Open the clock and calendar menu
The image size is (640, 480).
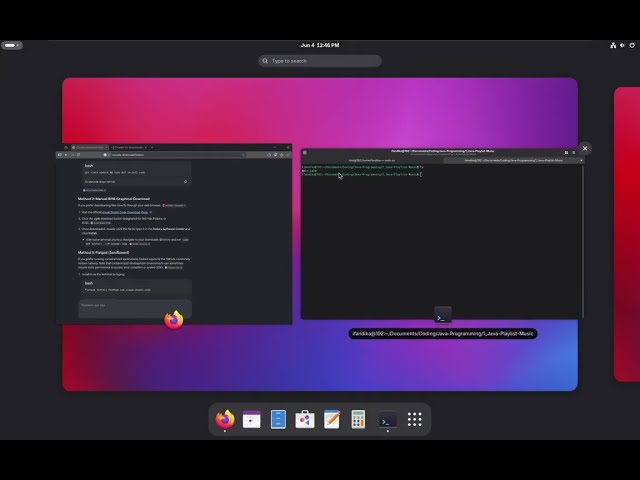320,45
